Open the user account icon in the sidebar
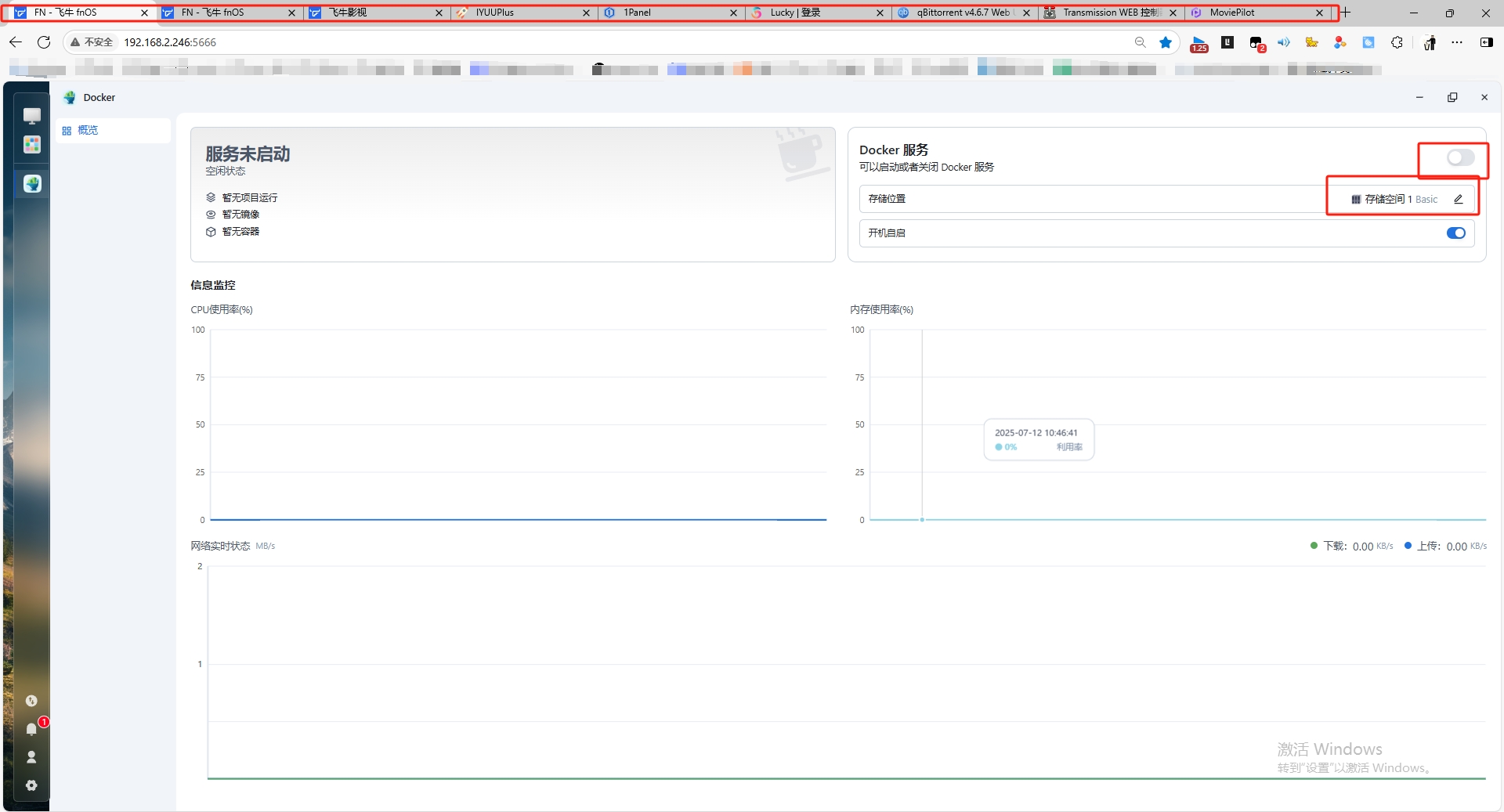This screenshot has width=1504, height=812. coord(31,757)
